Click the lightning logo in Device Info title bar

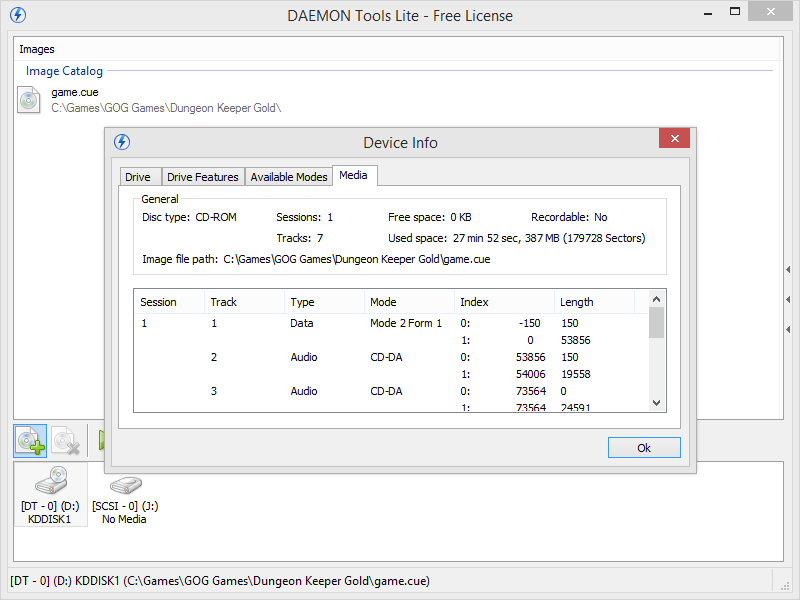[x=122, y=142]
